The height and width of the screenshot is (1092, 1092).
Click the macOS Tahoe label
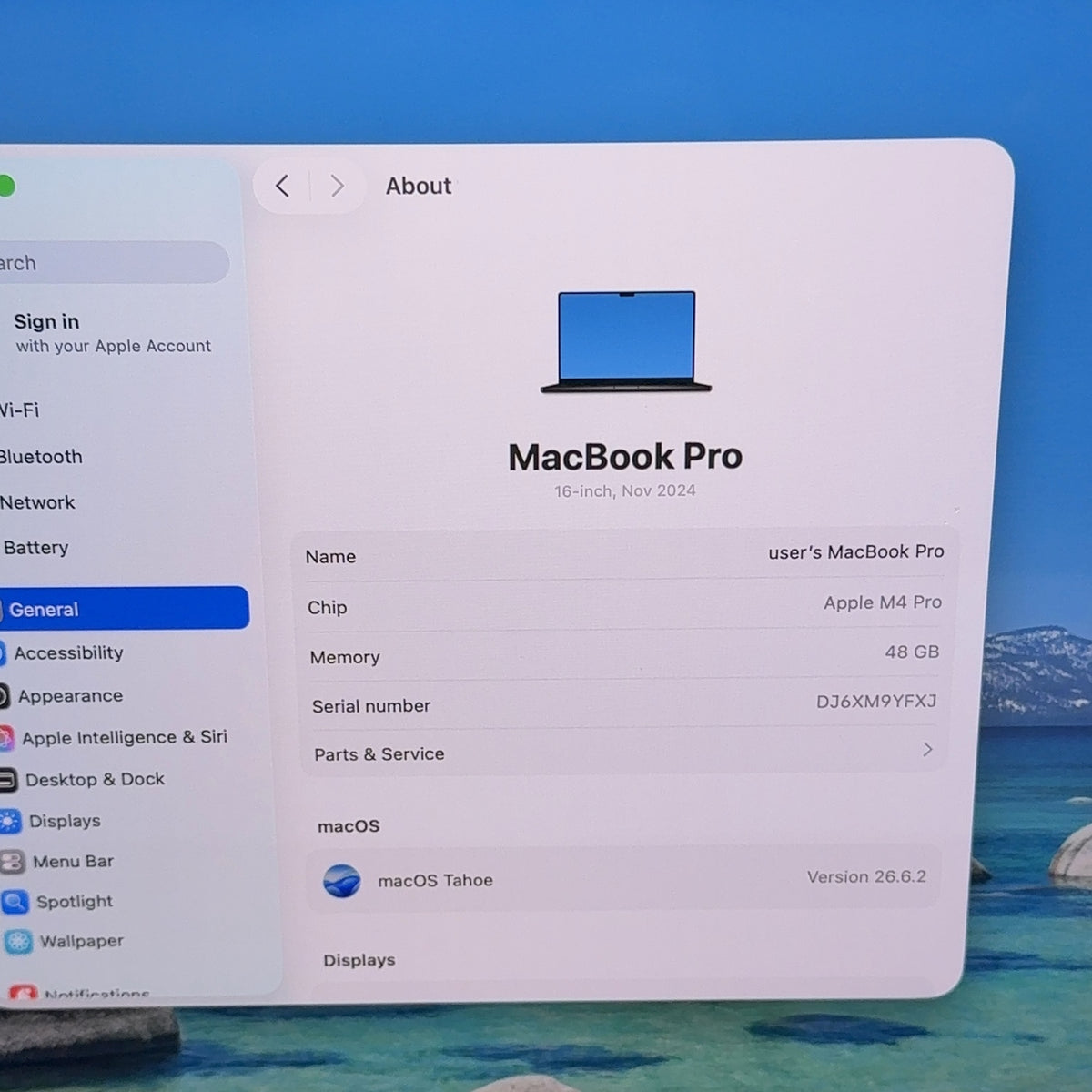[x=435, y=880]
